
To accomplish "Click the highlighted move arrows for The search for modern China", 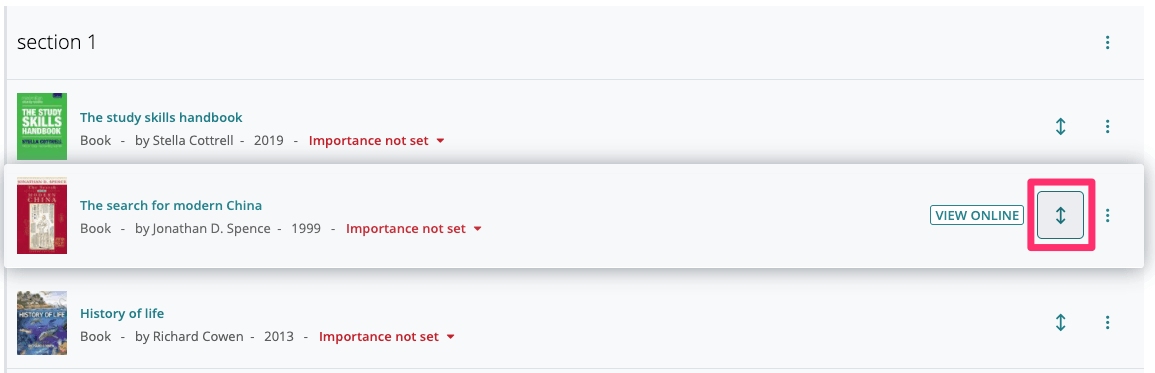I will pos(1060,215).
